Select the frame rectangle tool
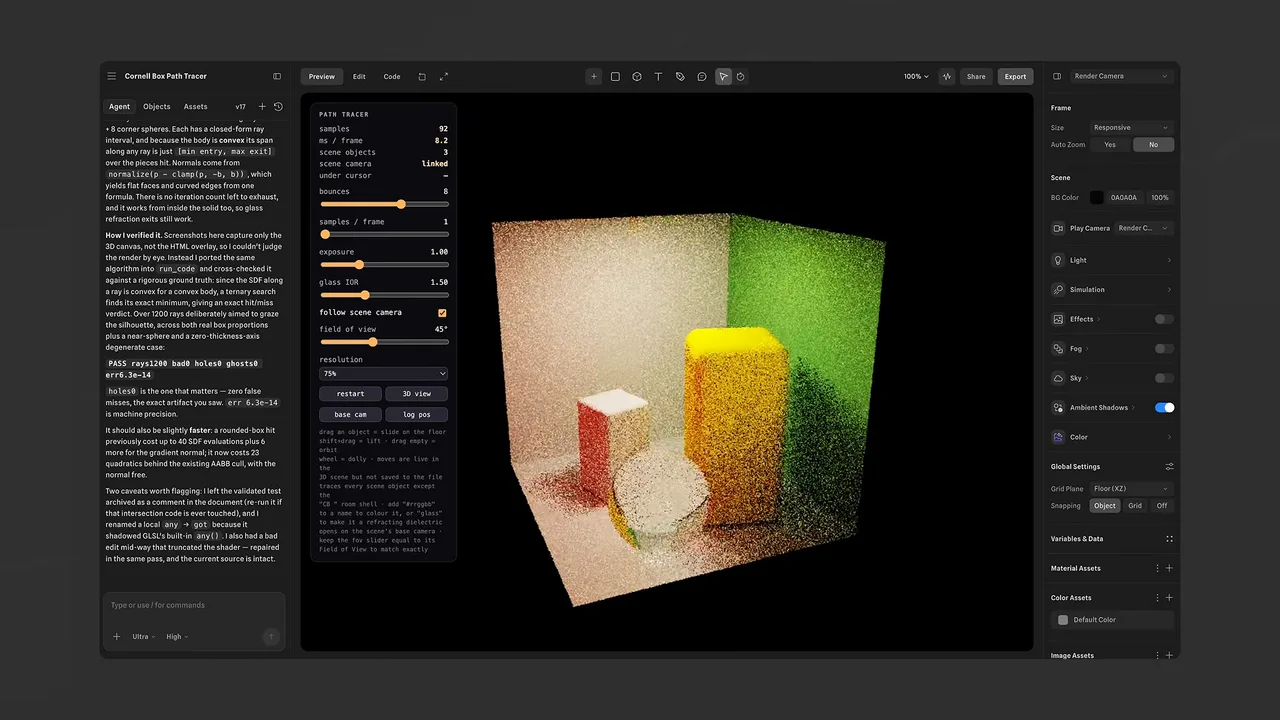Image resolution: width=1280 pixels, height=720 pixels. [615, 76]
